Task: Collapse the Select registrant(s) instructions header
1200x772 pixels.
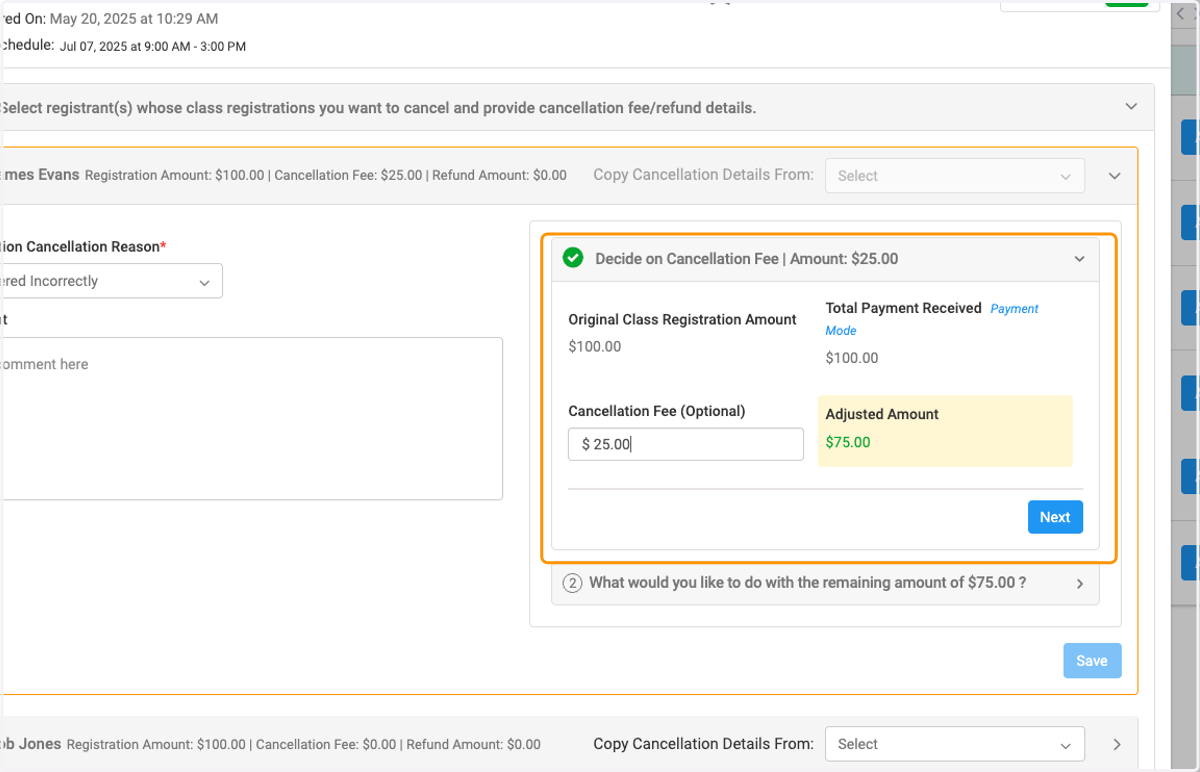Action: (x=1131, y=106)
